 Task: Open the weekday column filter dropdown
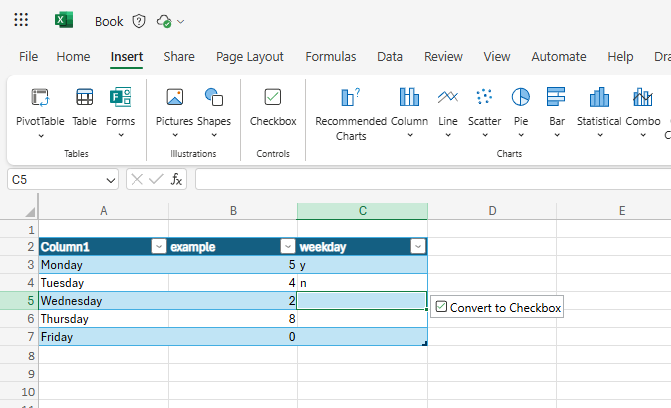417,247
